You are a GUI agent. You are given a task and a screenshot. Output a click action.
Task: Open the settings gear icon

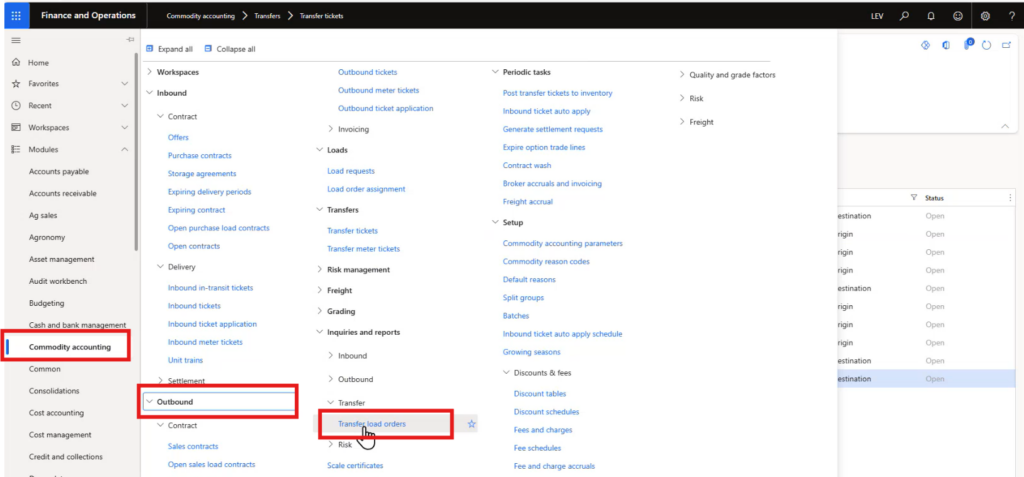click(985, 16)
